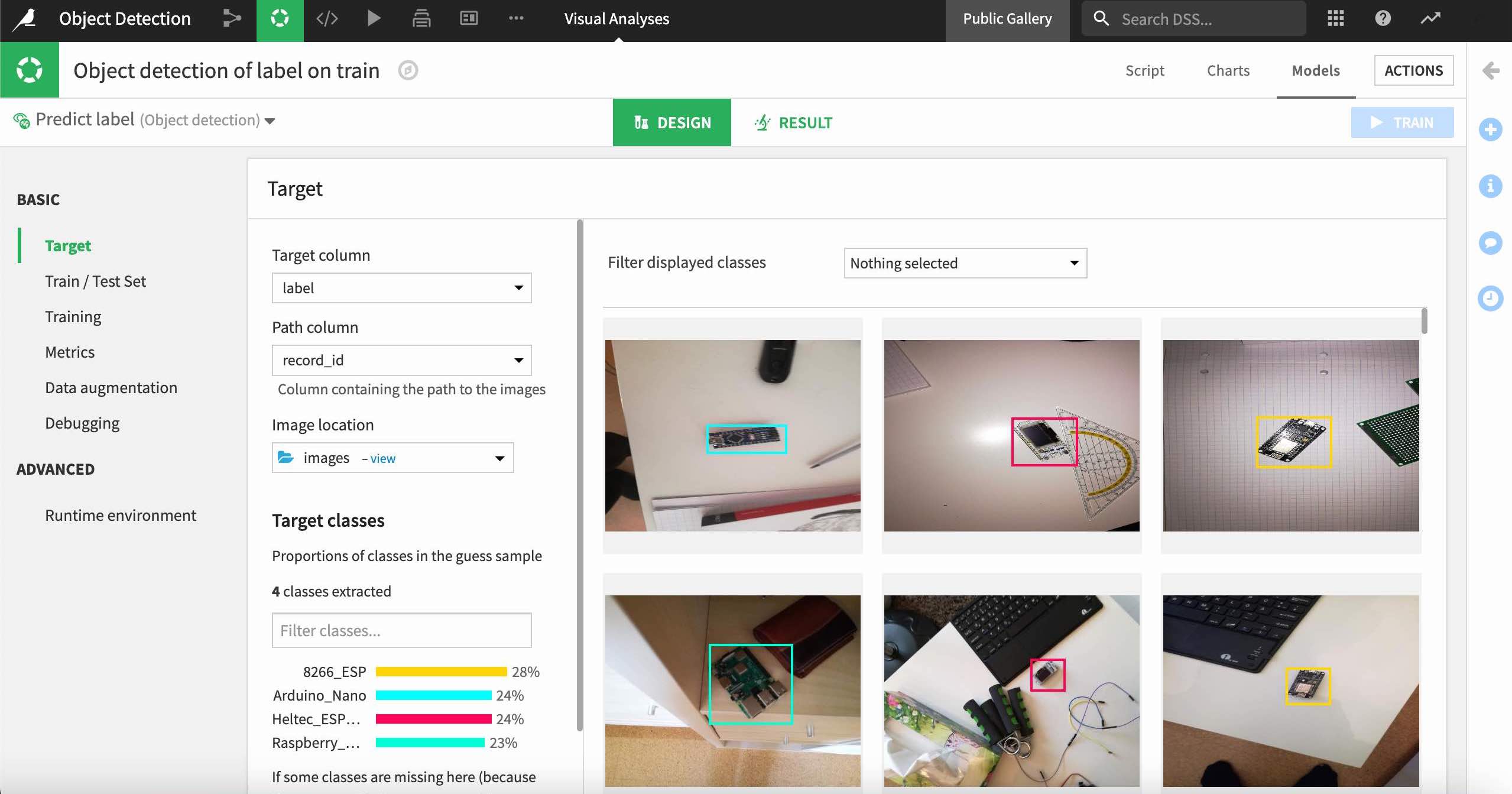Open the code notebooks icon
Viewport: 1512px width, 794px height.
[328, 18]
